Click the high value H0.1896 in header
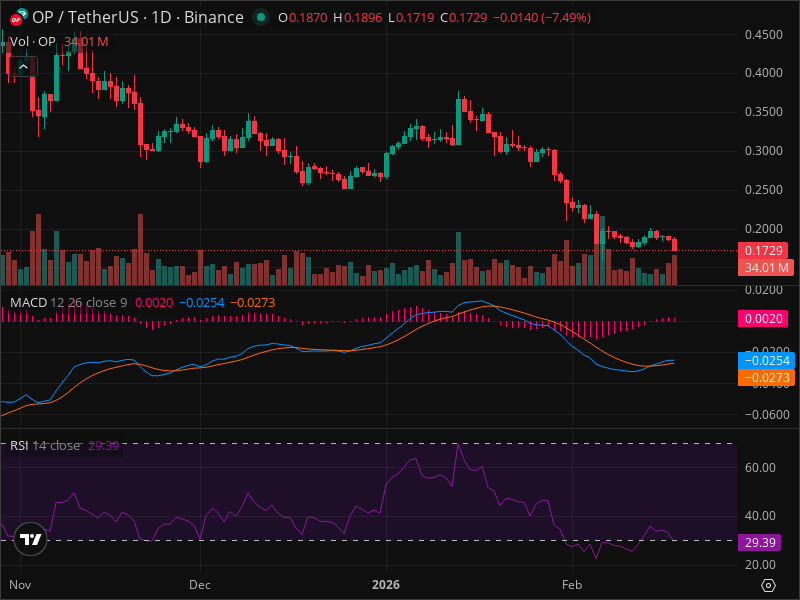This screenshot has height=600, width=800. 358,17
